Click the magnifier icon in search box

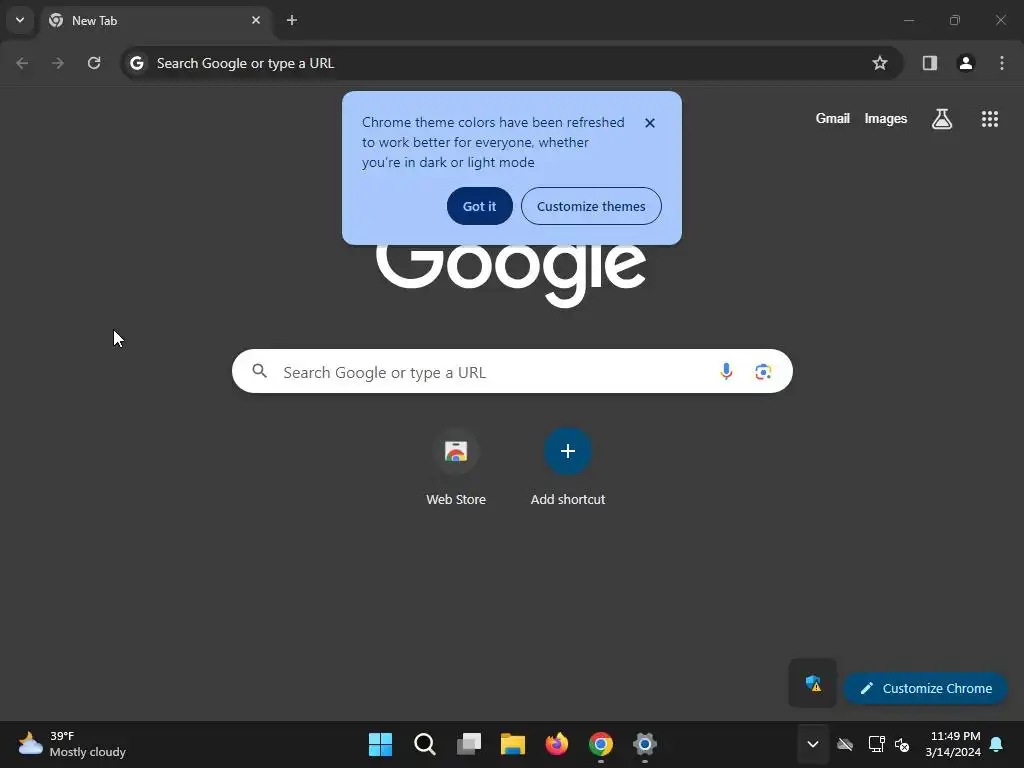[260, 371]
